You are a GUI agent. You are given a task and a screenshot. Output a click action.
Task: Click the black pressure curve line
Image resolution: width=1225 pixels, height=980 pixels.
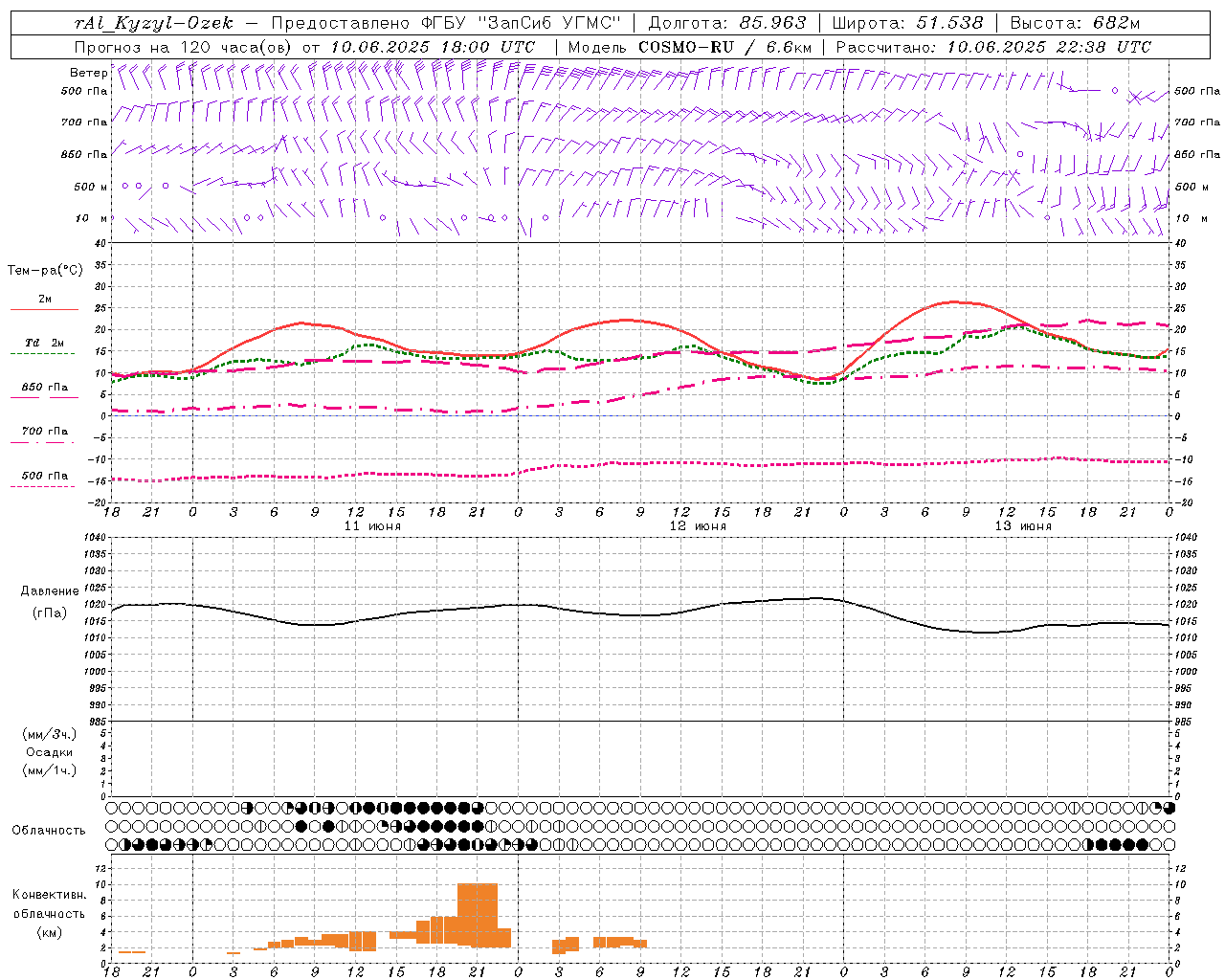[641, 615]
